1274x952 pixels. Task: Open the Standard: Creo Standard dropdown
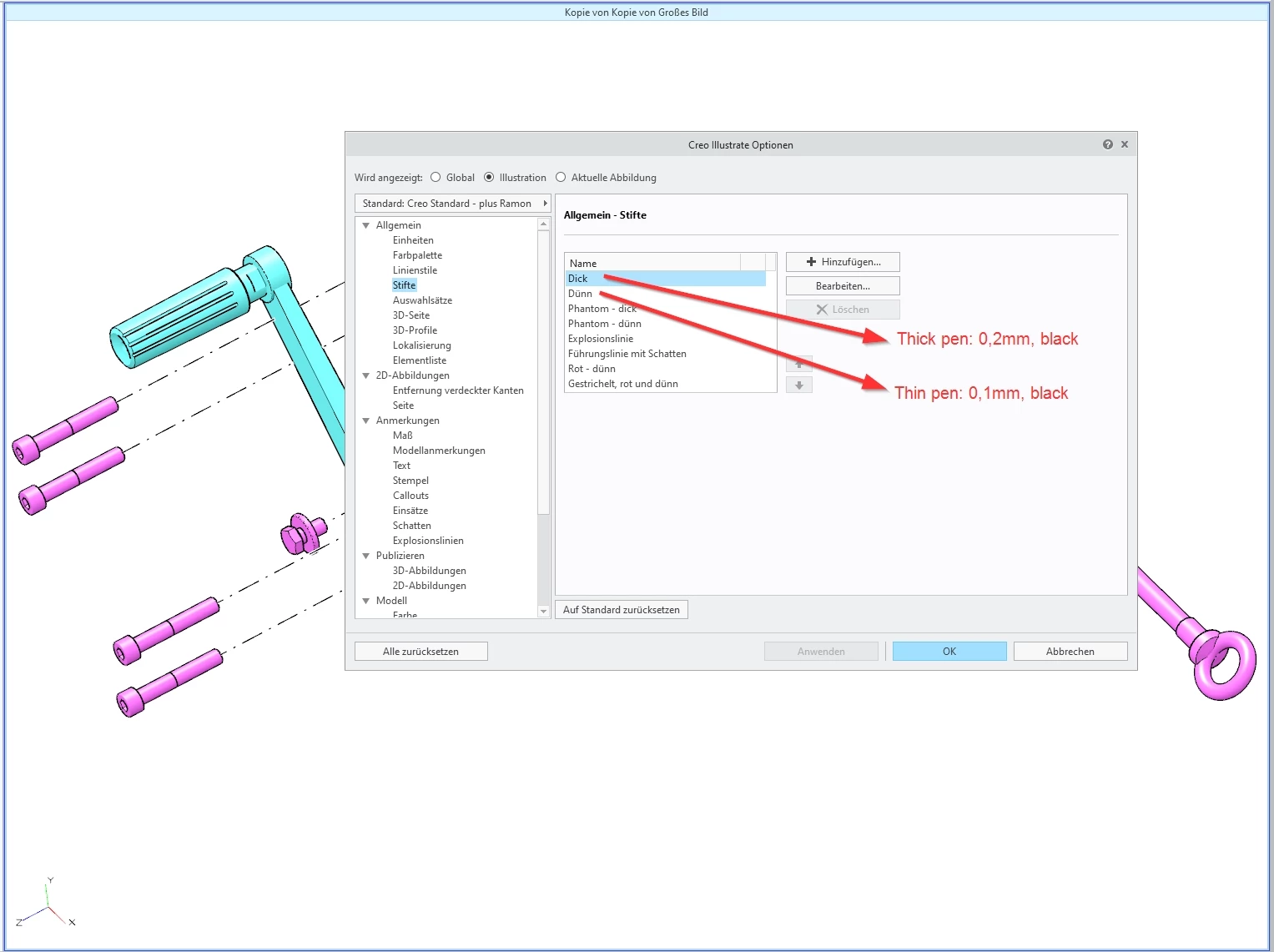coord(453,204)
